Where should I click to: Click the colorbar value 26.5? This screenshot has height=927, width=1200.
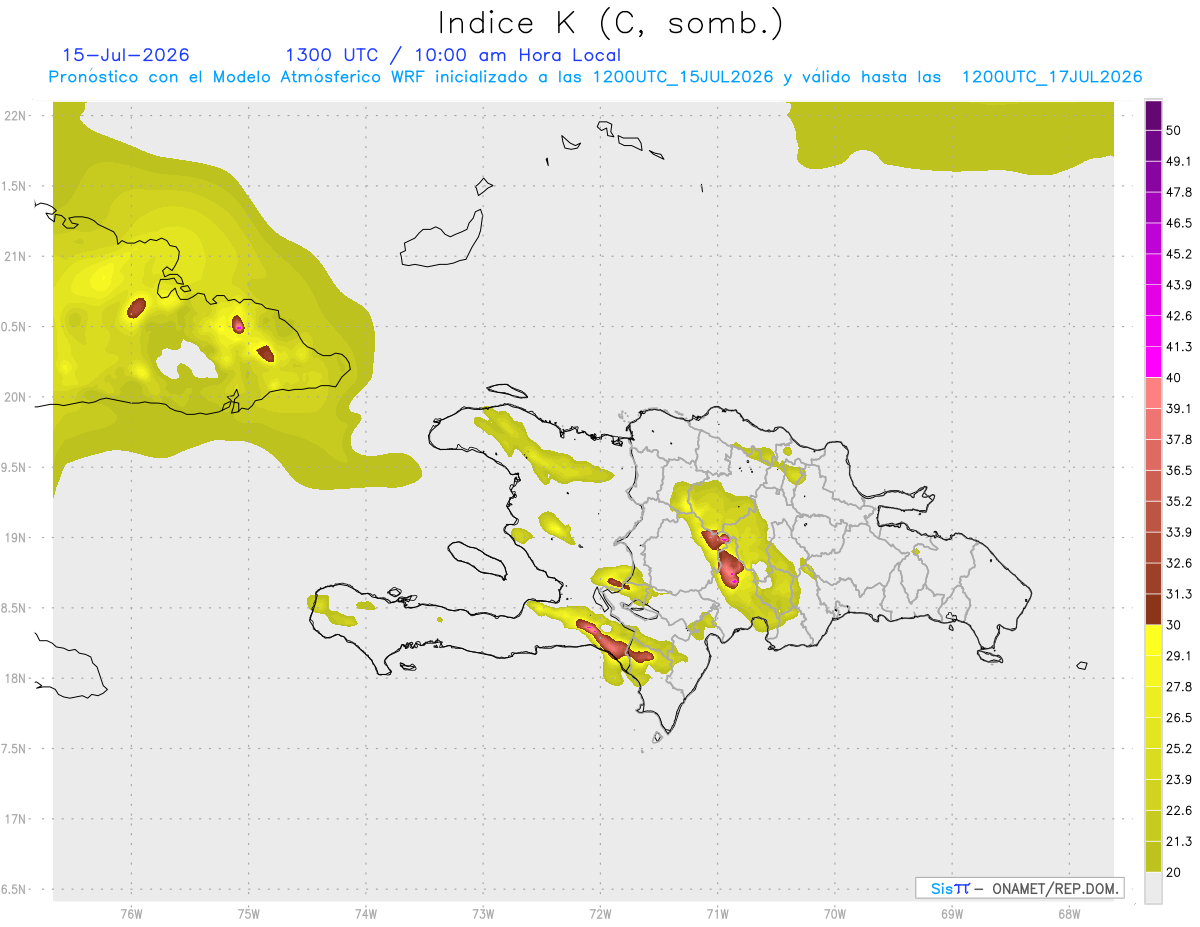(x=1179, y=718)
